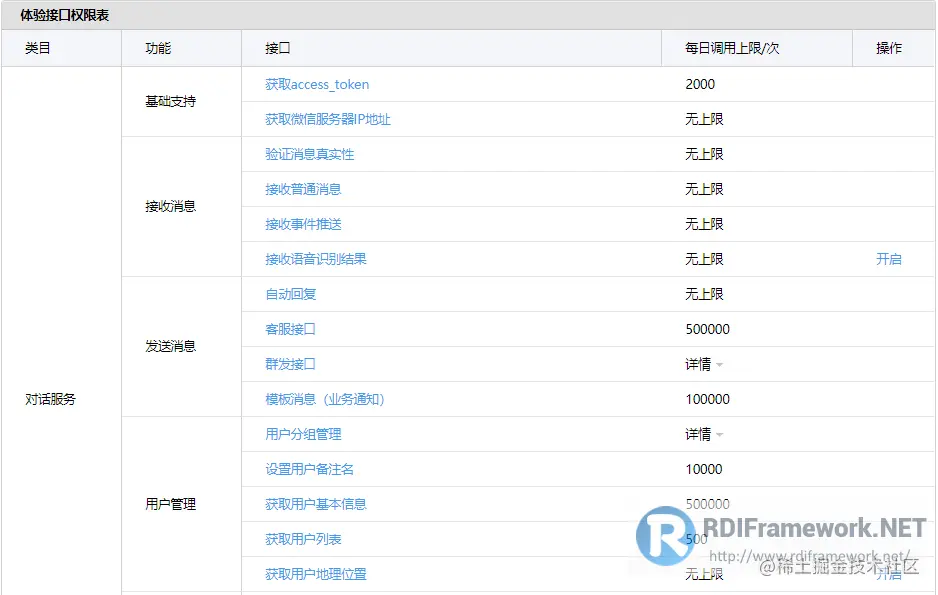Click the 10000 limit for 设置用户备注名
The width and height of the screenshot is (938, 595).
704,469
